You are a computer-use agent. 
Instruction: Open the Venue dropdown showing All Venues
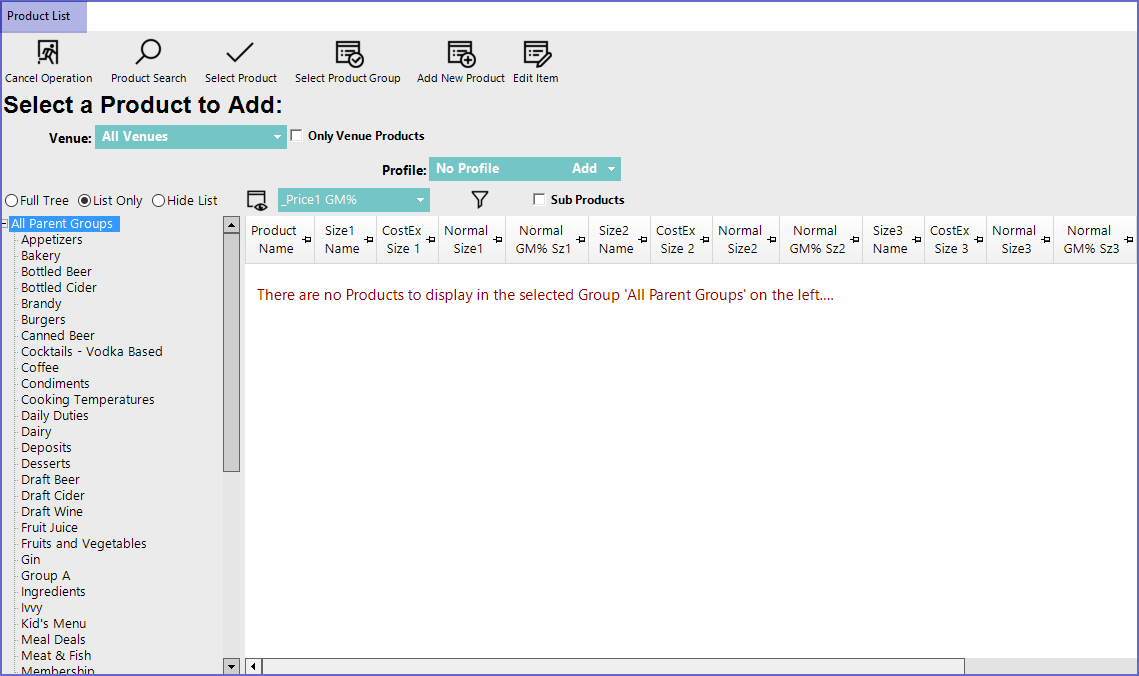coord(190,137)
